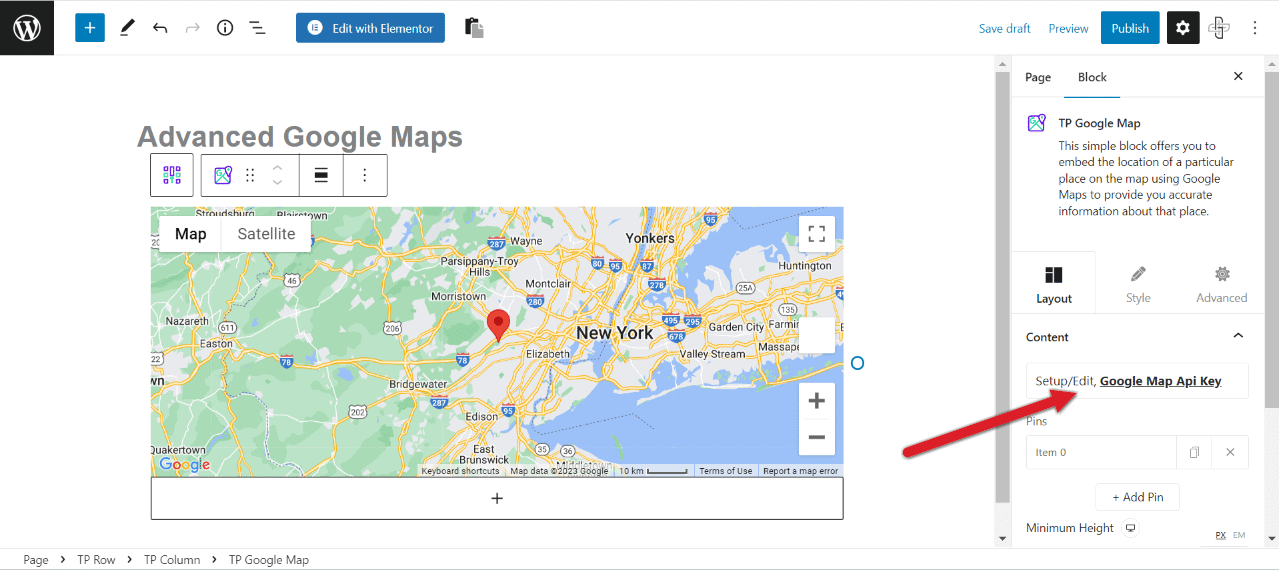The image size is (1279, 570).
Task: Open the Google logo link on the map
Action: click(x=185, y=464)
